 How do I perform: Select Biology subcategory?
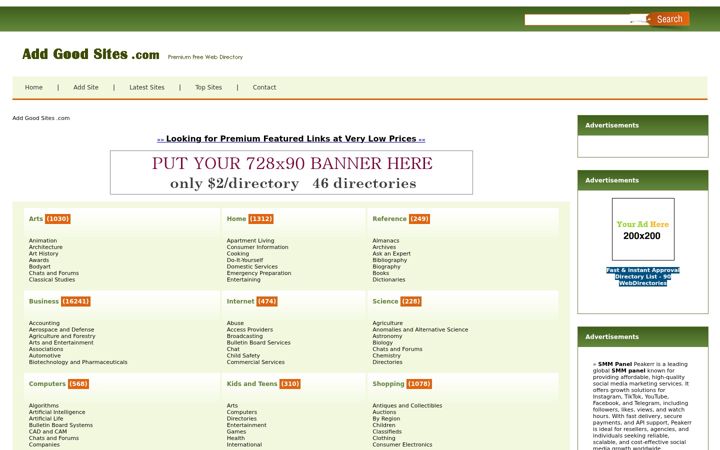382,343
